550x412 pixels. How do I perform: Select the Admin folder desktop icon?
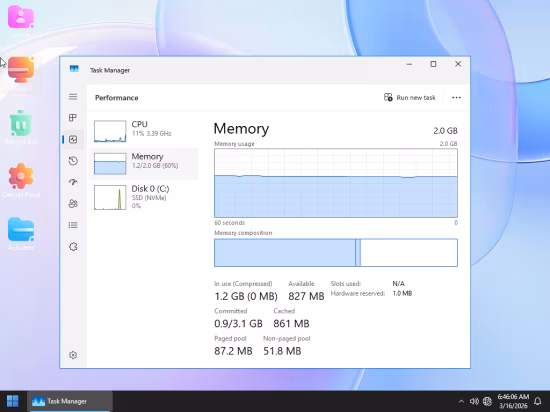(21, 21)
